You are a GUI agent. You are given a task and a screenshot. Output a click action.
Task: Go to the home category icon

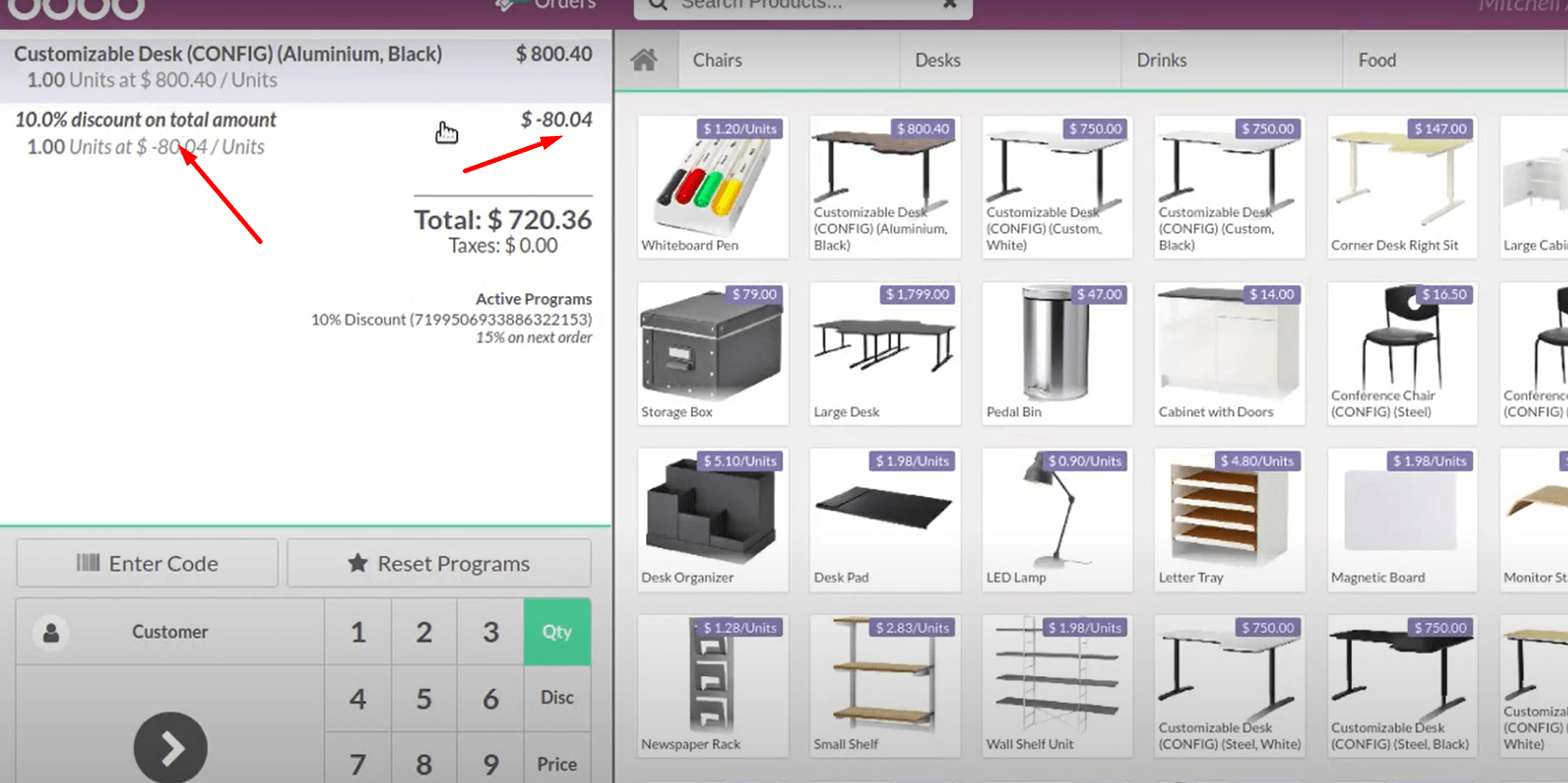coord(644,61)
